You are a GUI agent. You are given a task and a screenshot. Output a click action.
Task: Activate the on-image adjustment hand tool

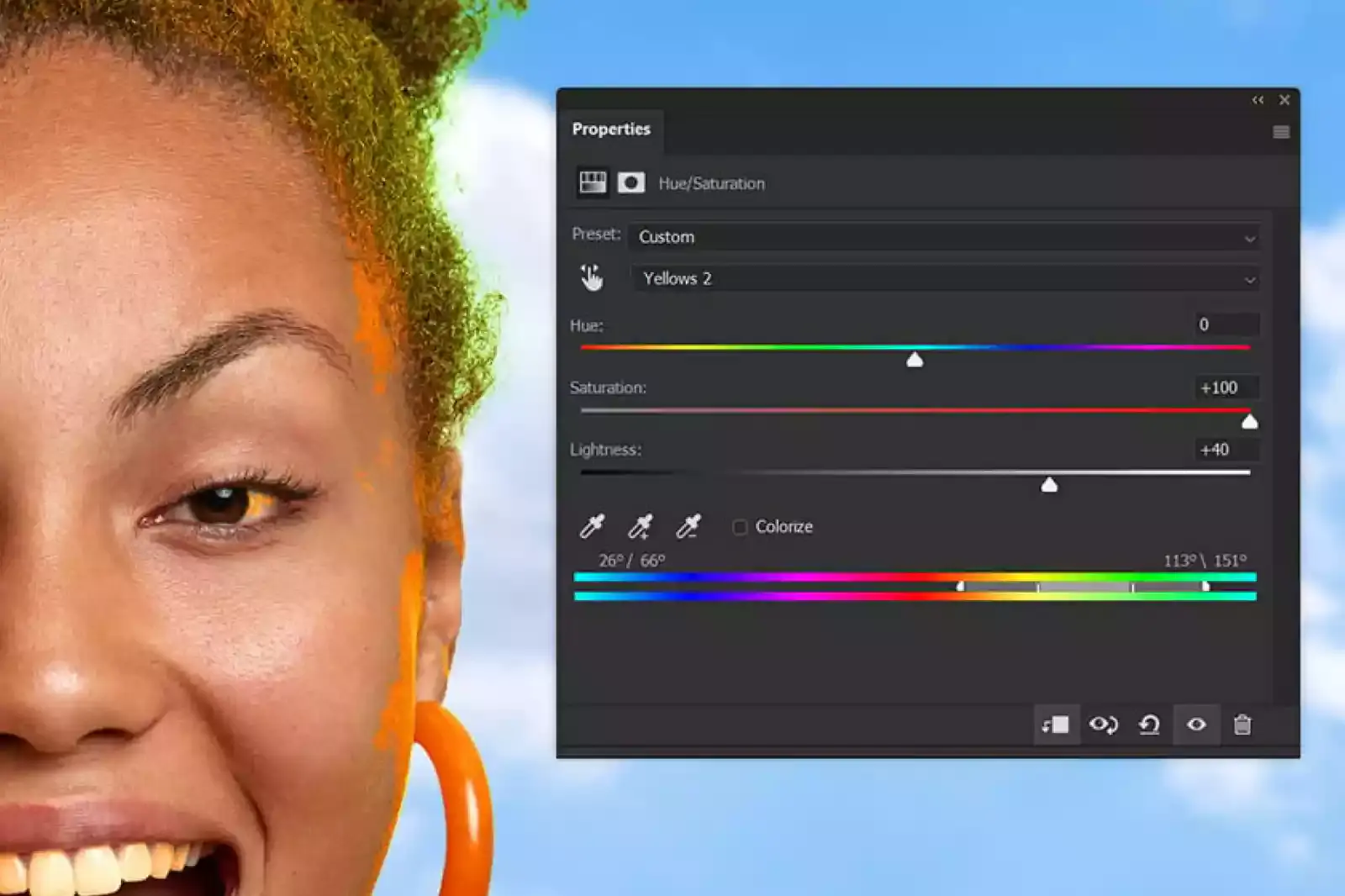pyautogui.click(x=592, y=278)
